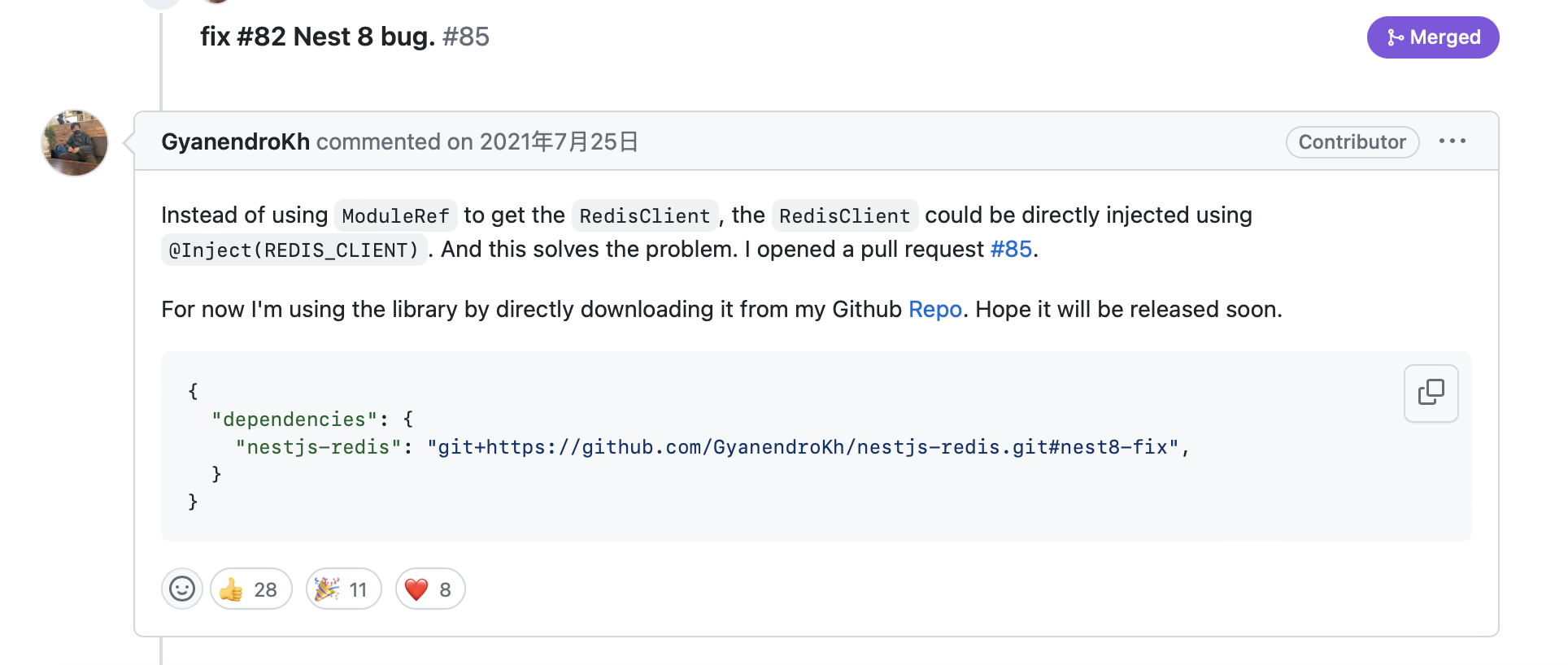Copy the dependencies code snippet
The height and width of the screenshot is (665, 1568).
tap(1431, 393)
